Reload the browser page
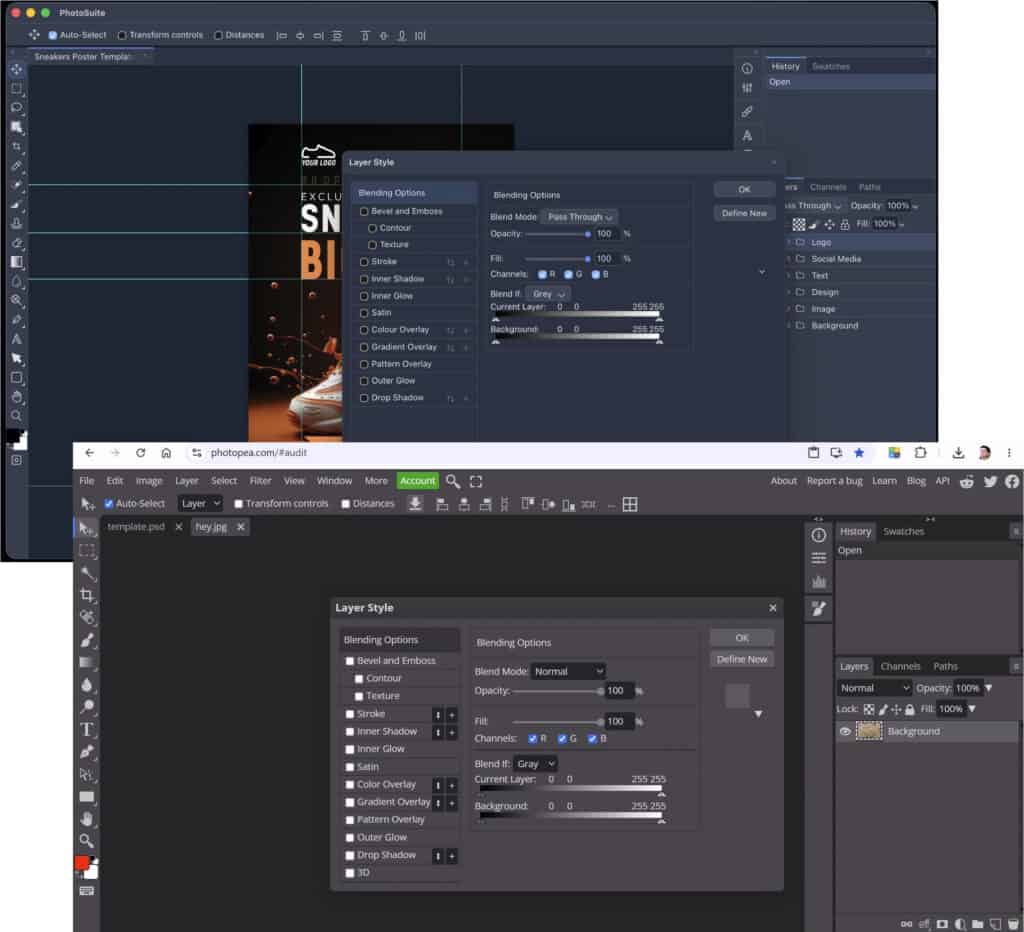Image resolution: width=1024 pixels, height=932 pixels. click(140, 453)
